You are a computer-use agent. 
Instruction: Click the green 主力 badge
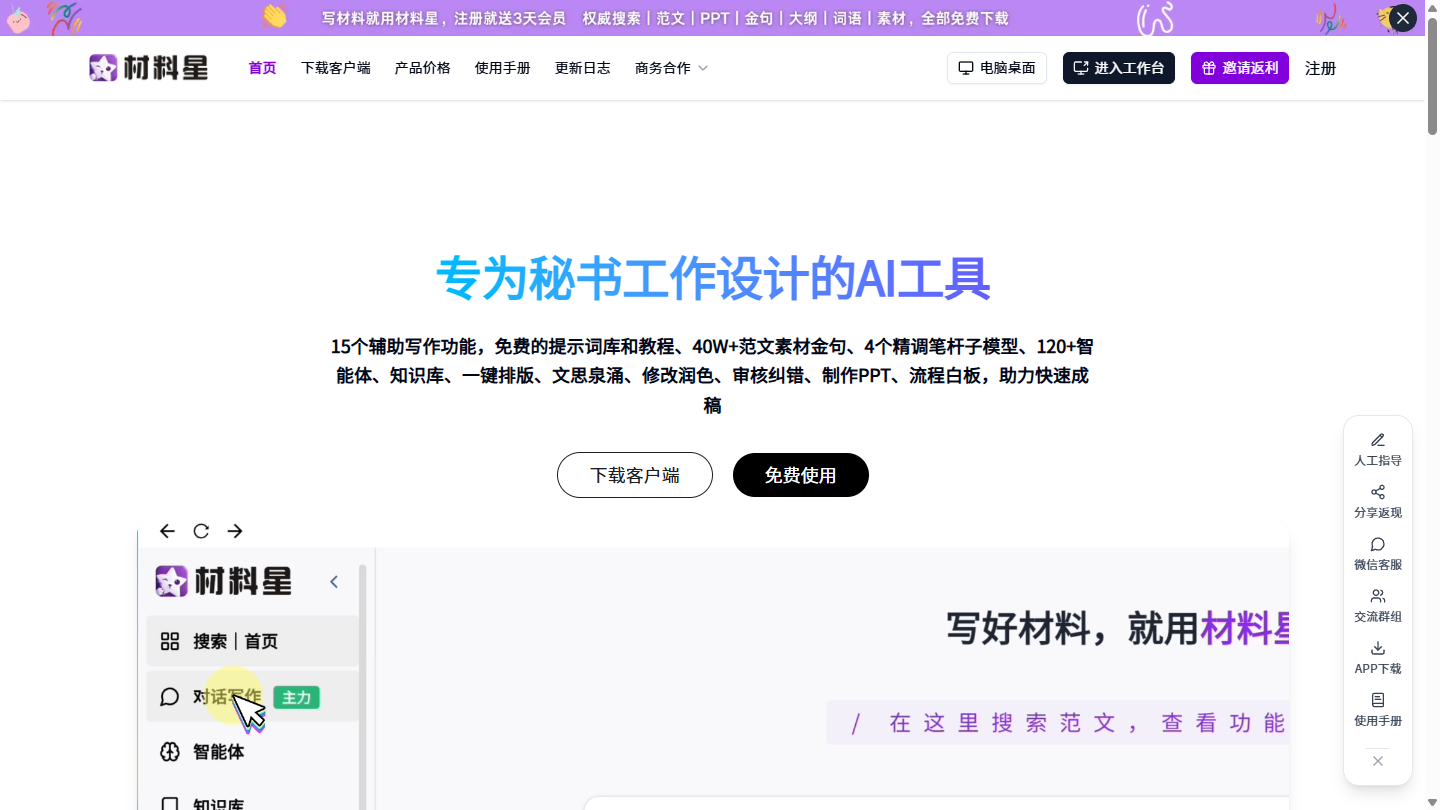coord(296,697)
